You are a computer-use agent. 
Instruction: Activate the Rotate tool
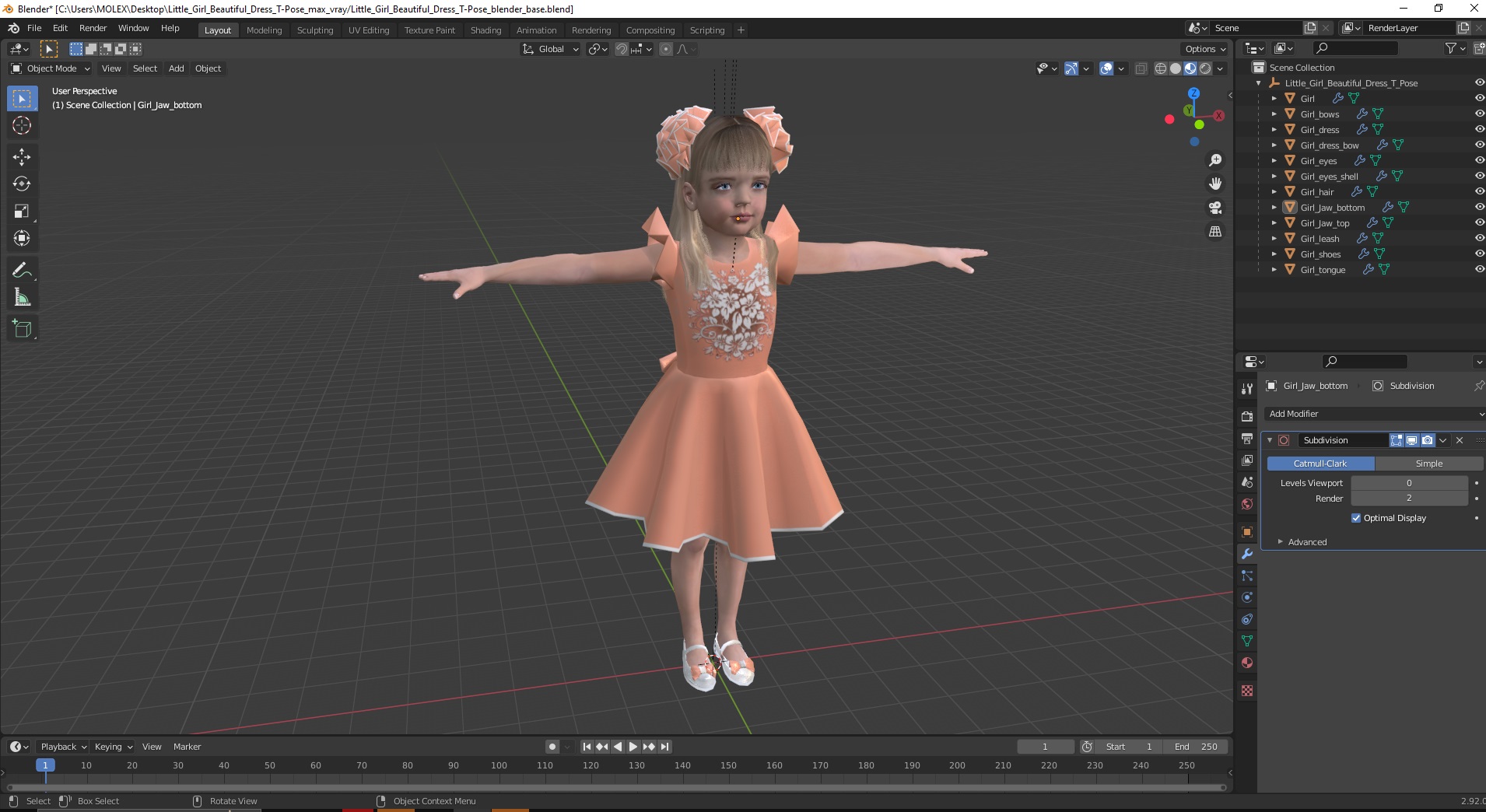pos(22,184)
